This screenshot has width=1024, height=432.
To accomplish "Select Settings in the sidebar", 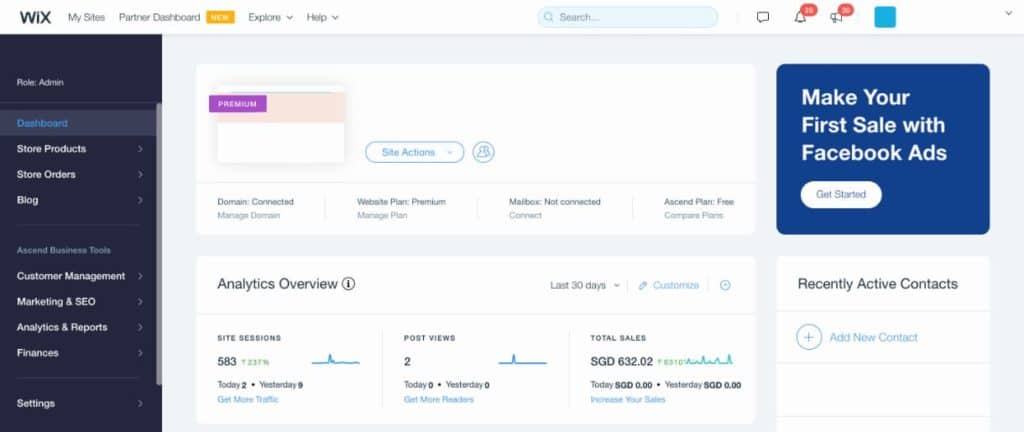I will coord(36,403).
